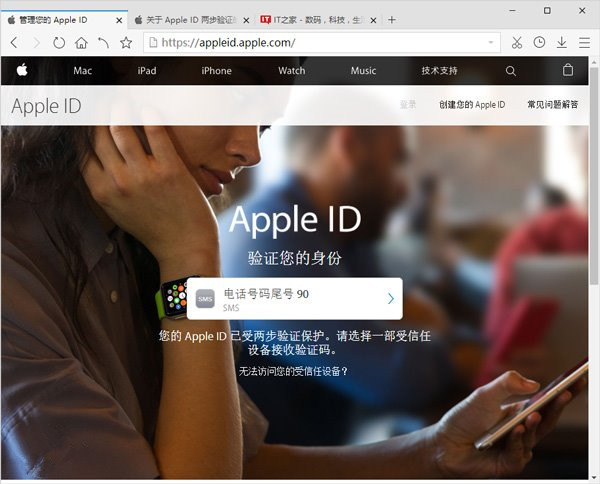Click the undo arrow icon in toolbar
The width and height of the screenshot is (600, 484).
(103, 43)
